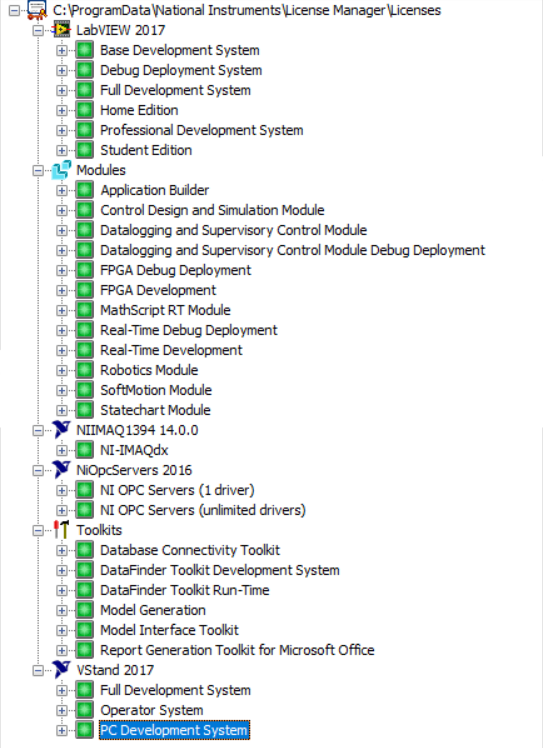Select Application Builder text

click(155, 190)
